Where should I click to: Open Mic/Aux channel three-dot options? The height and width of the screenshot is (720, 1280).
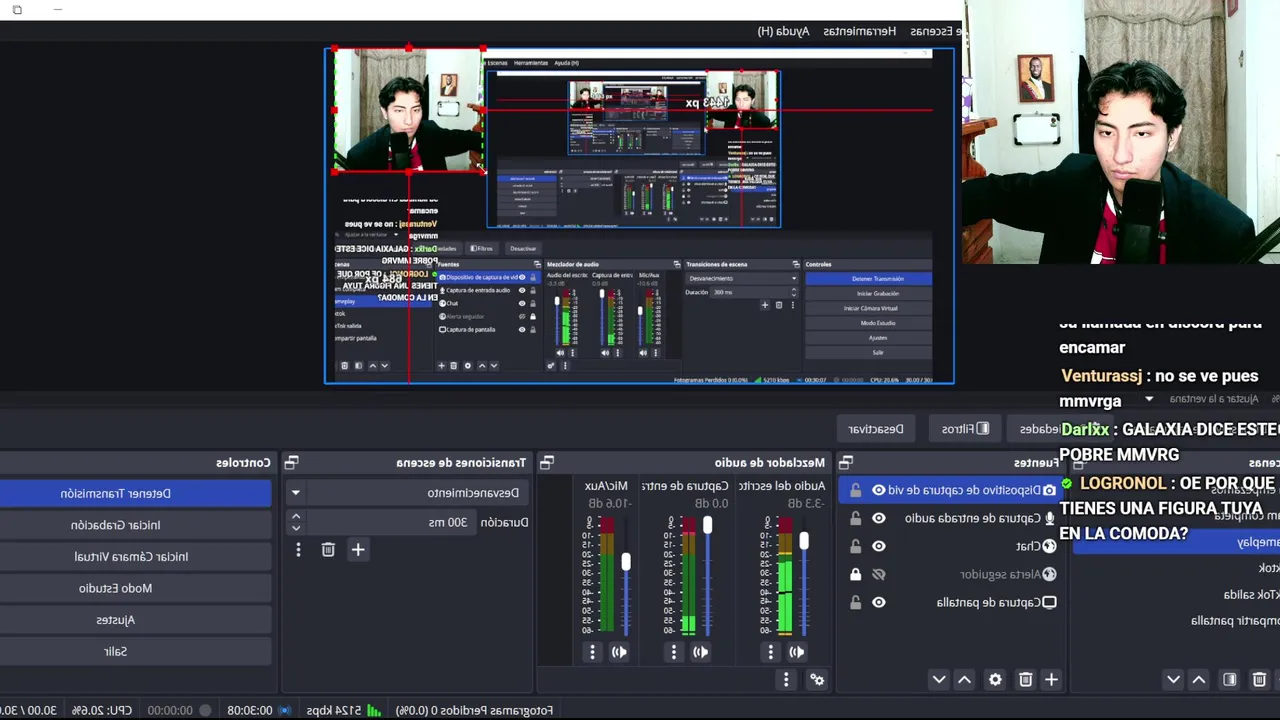[x=592, y=652]
